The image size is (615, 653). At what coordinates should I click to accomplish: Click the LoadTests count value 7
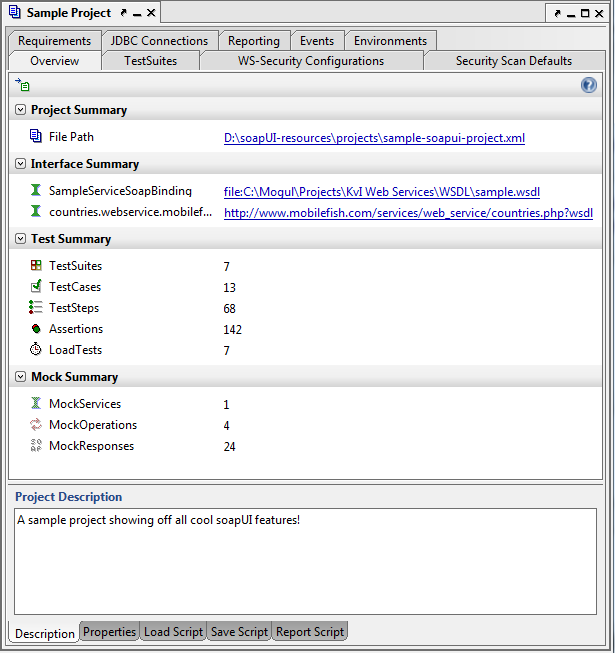point(227,351)
